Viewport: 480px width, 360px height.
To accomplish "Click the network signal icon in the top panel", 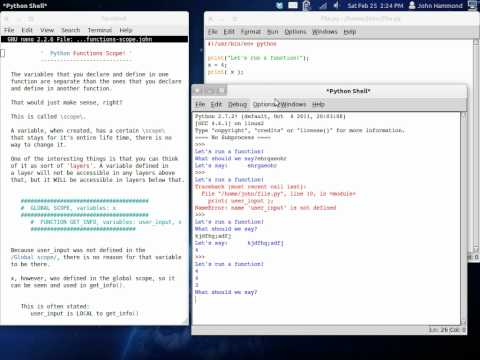I will [323, 5].
